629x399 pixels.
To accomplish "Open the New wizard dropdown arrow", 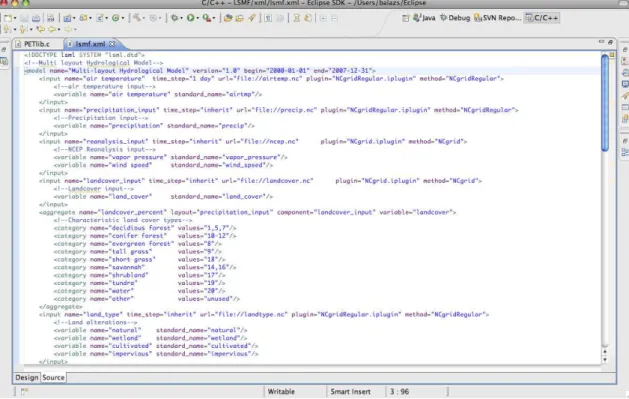I will (x=15, y=18).
